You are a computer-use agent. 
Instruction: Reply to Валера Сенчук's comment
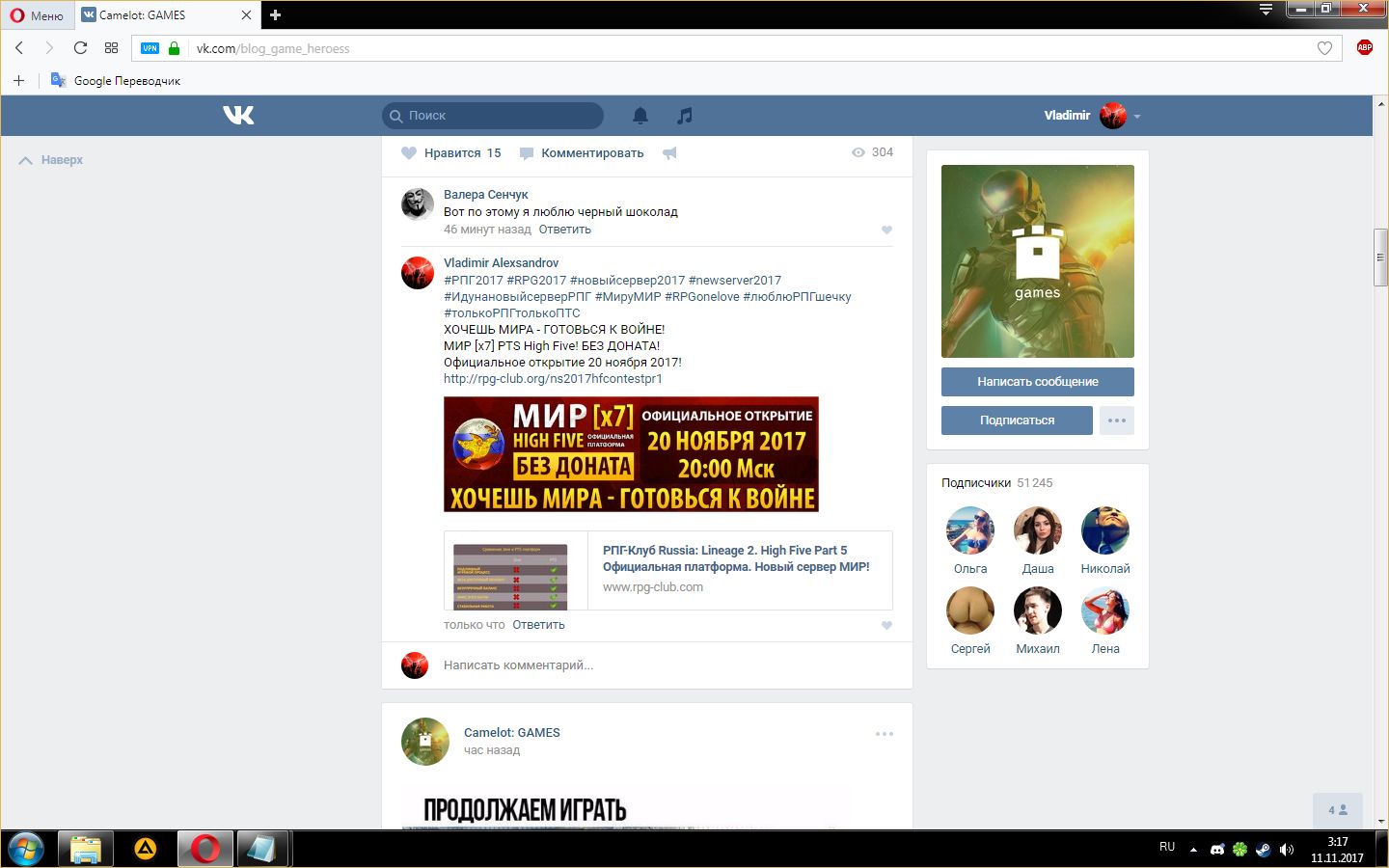[565, 230]
